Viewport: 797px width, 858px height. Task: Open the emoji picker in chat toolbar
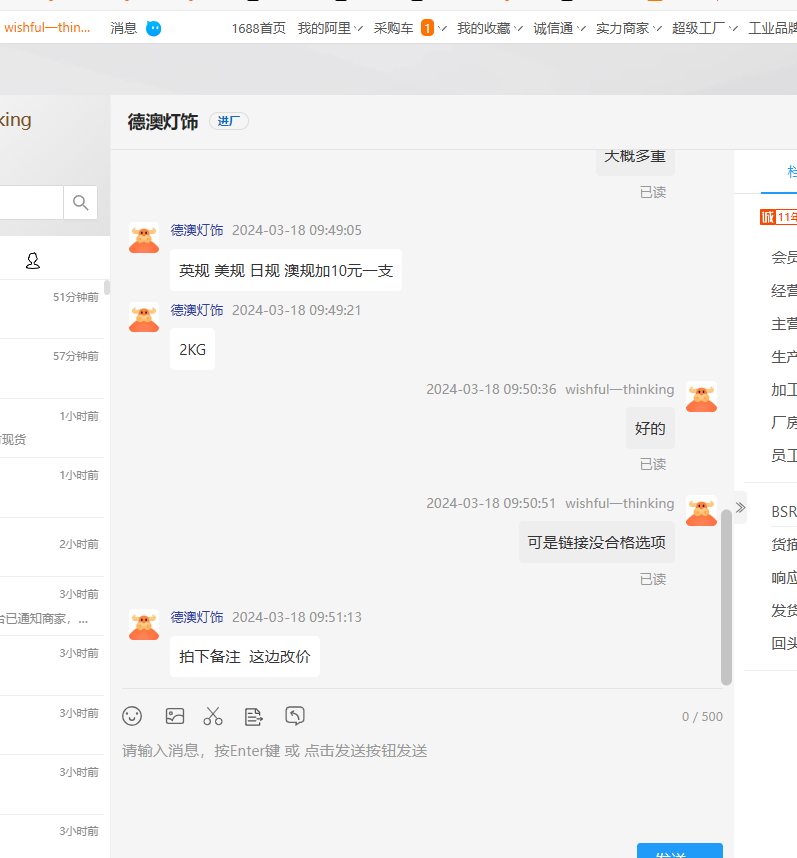[132, 716]
